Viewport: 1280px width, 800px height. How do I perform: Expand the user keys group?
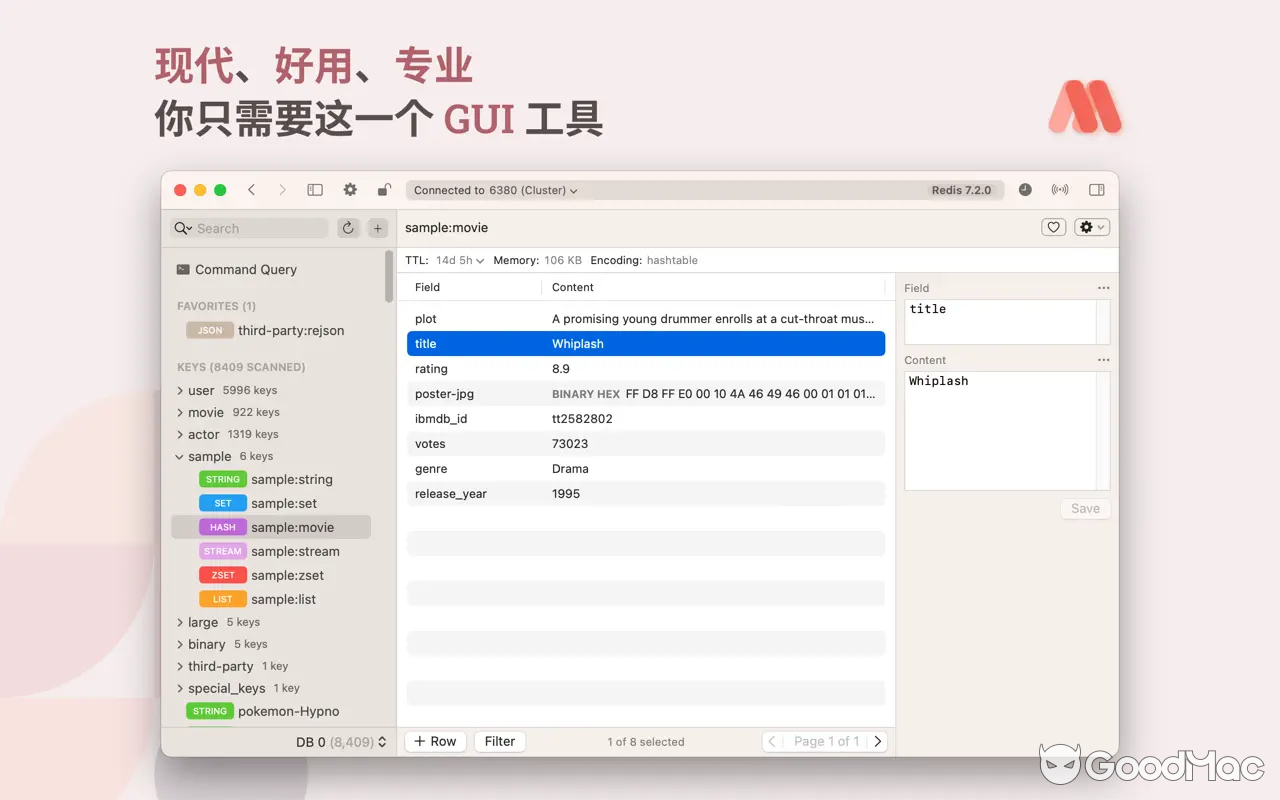(x=179, y=390)
